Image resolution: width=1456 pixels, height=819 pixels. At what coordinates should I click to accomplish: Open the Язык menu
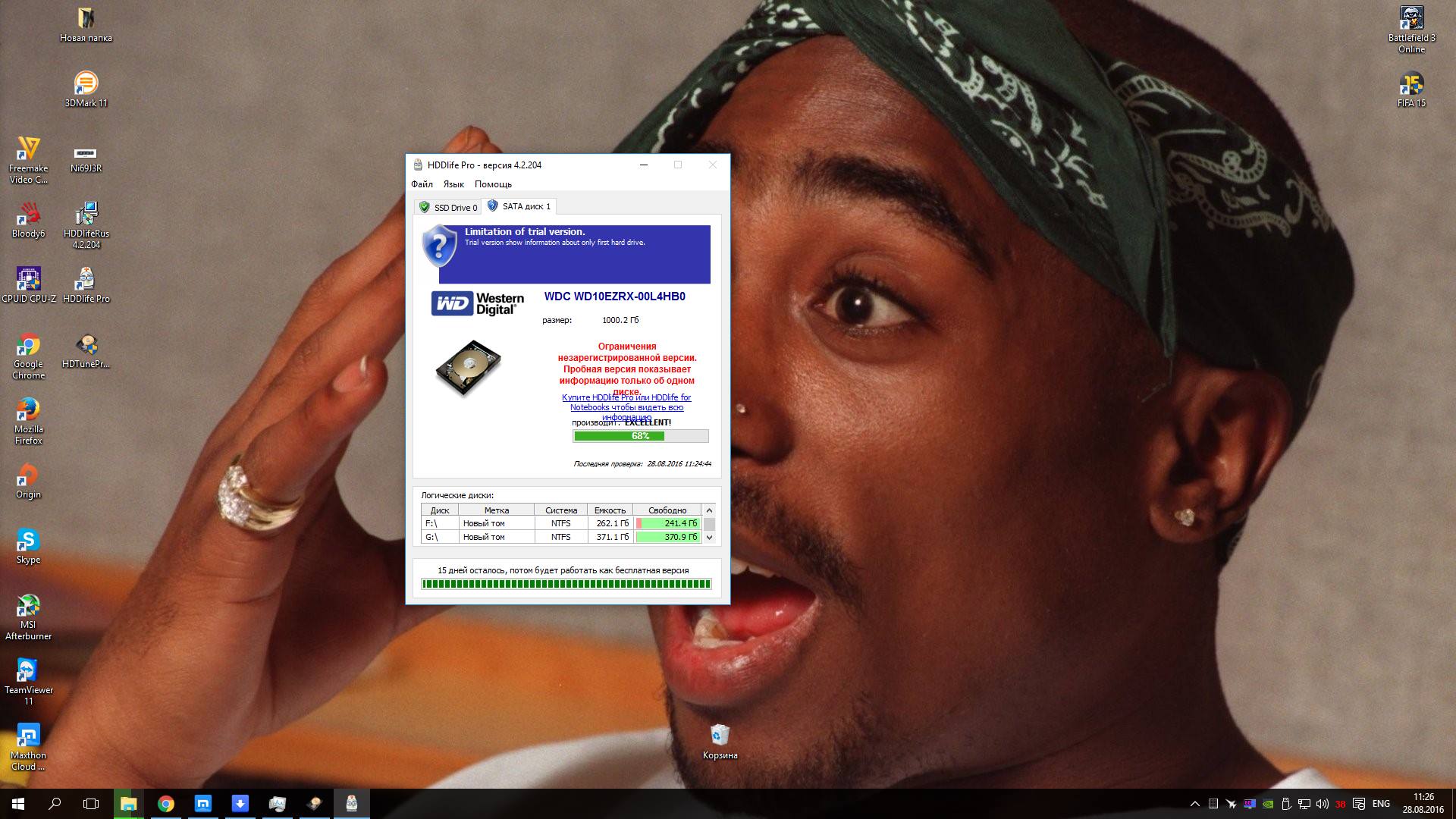453,184
